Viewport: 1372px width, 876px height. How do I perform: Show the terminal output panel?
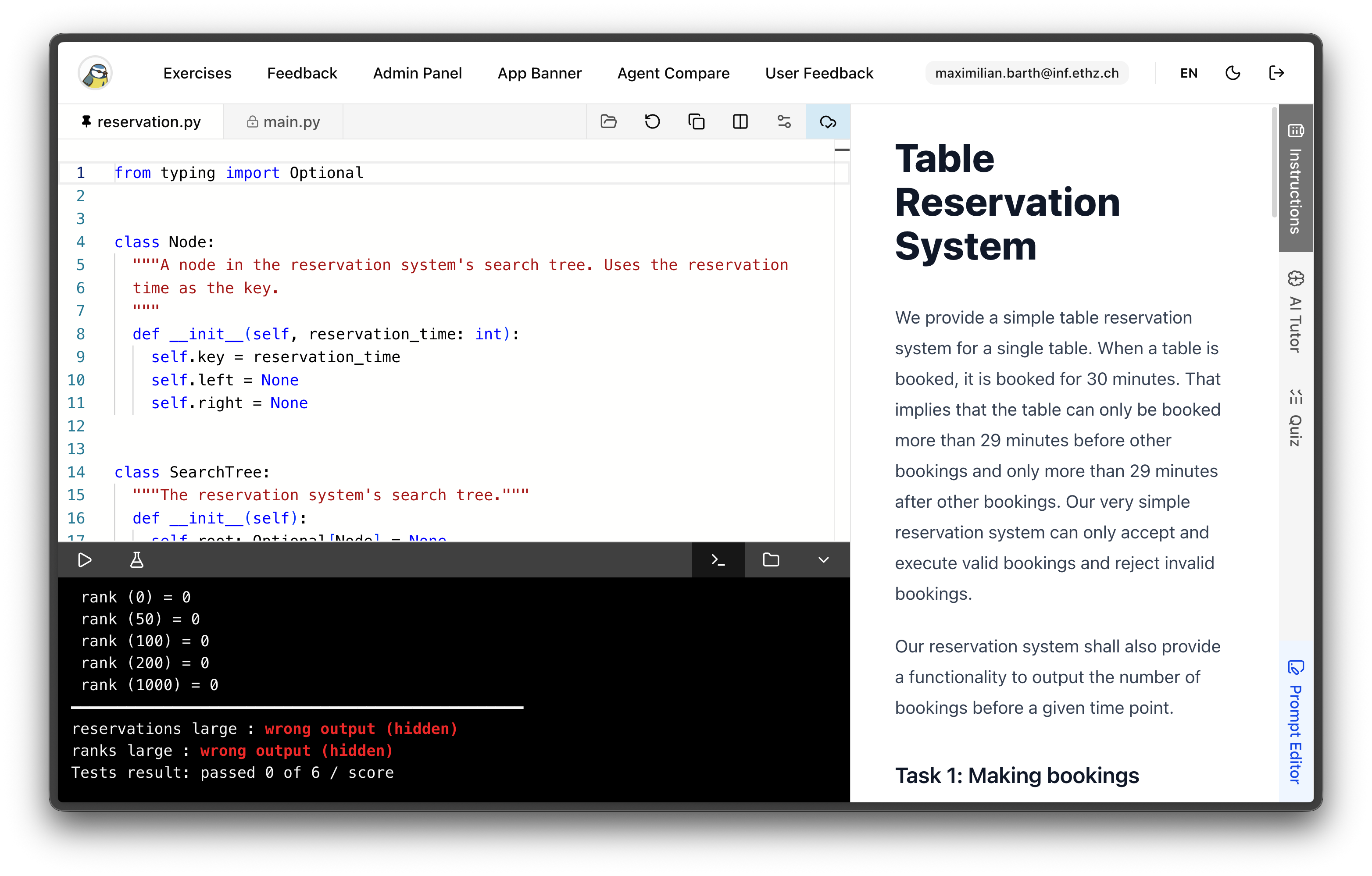pos(718,560)
